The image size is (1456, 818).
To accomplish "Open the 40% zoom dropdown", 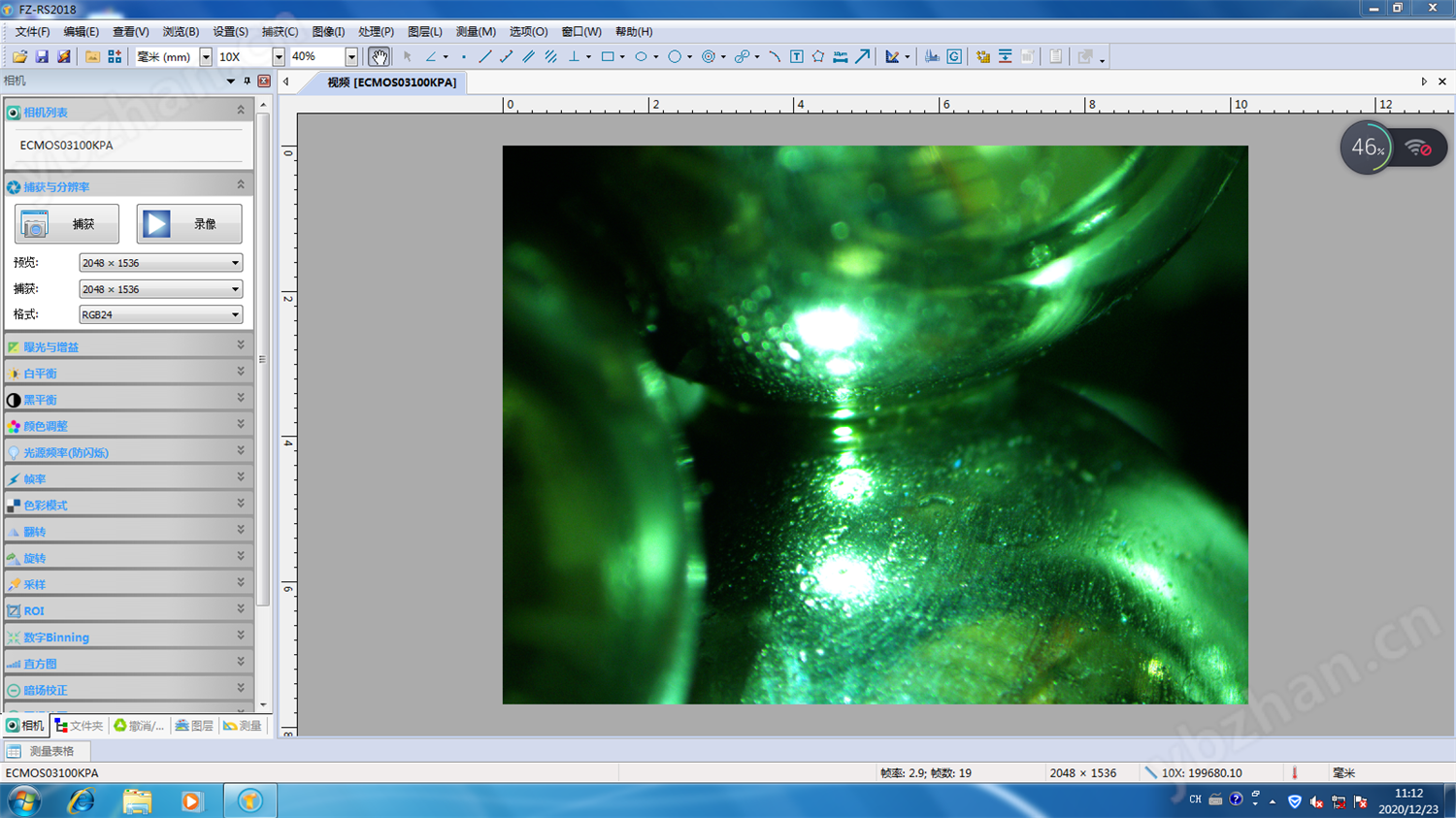I will pyautogui.click(x=350, y=57).
